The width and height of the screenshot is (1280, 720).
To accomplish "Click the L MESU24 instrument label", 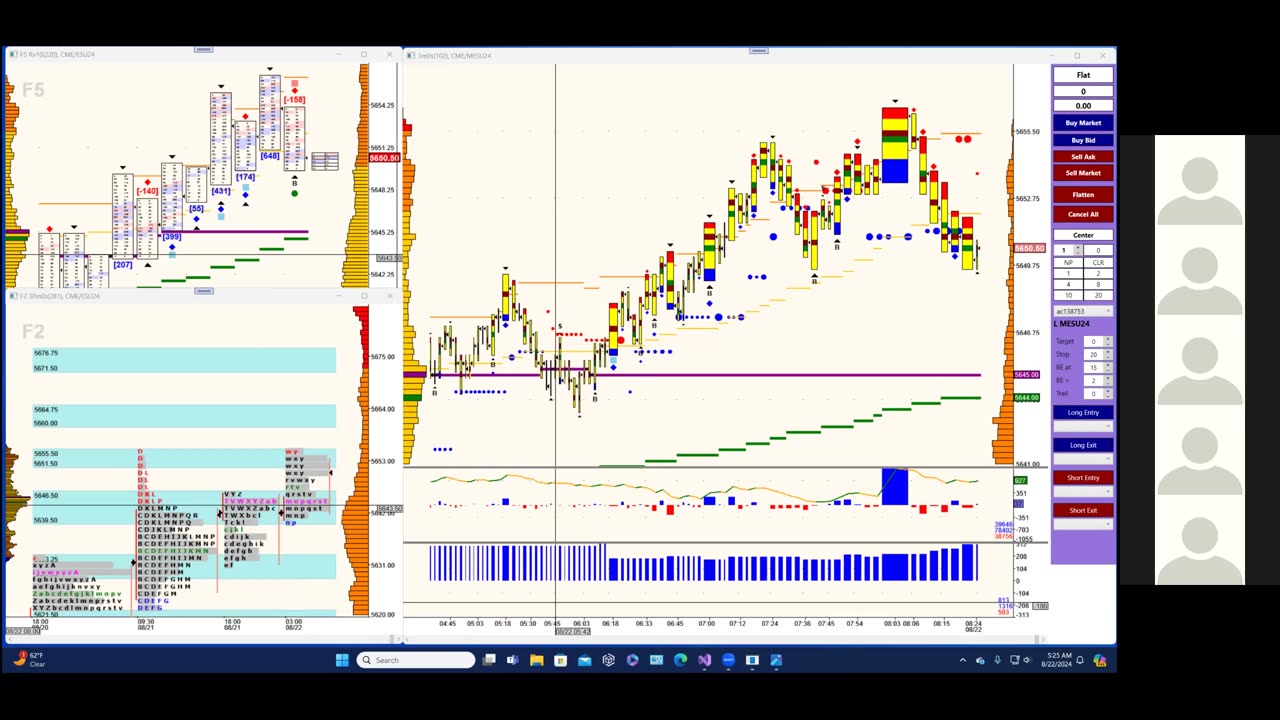I will [1072, 324].
